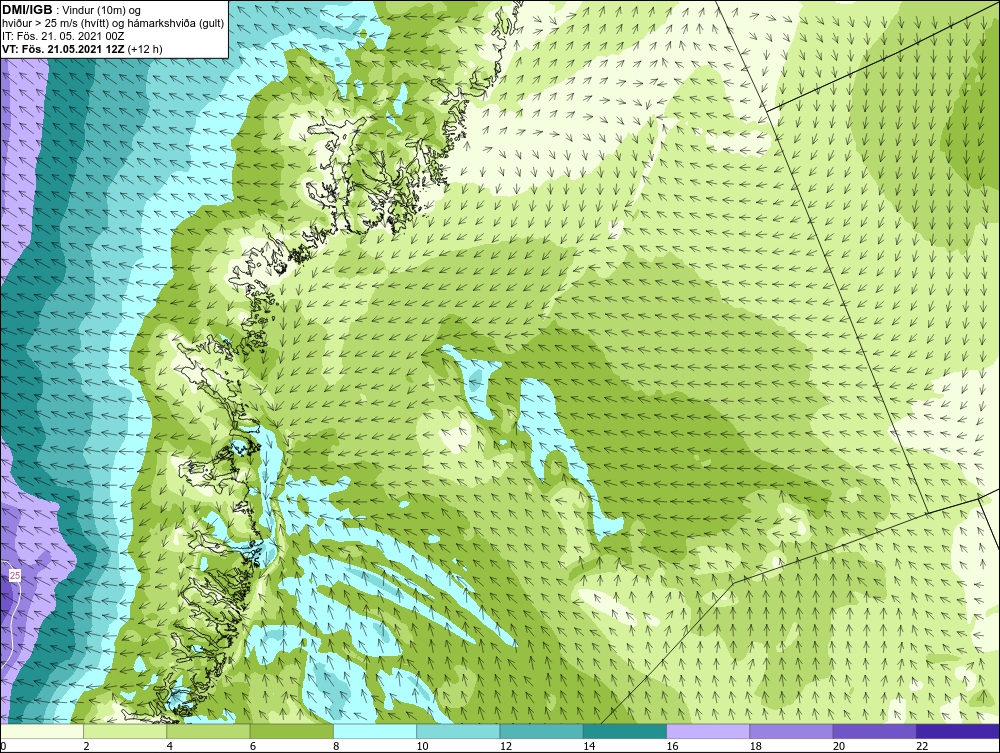Click the '25' gust contour label
This screenshot has width=1000, height=753.
[15, 576]
